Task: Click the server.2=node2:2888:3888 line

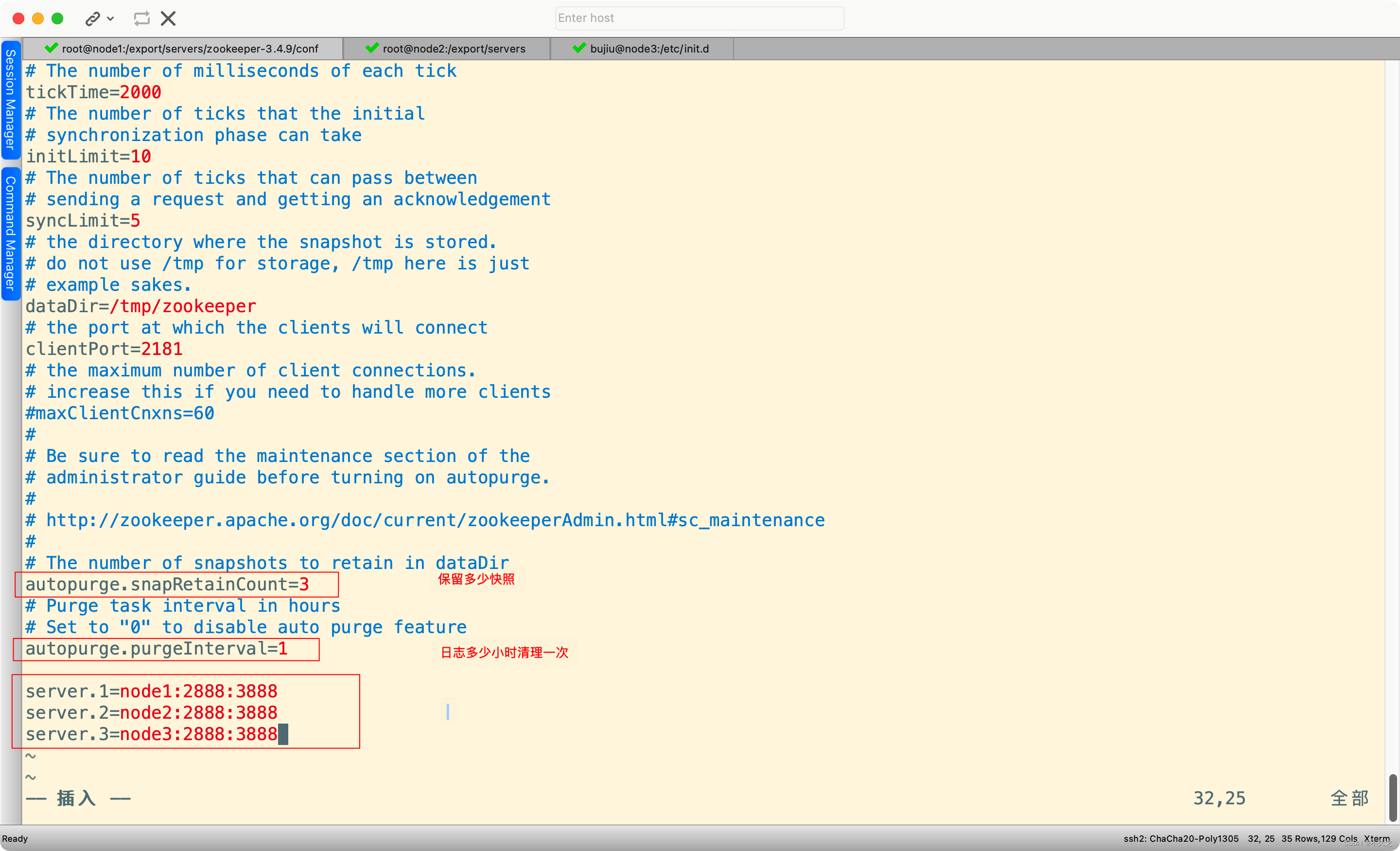Action: [x=151, y=713]
